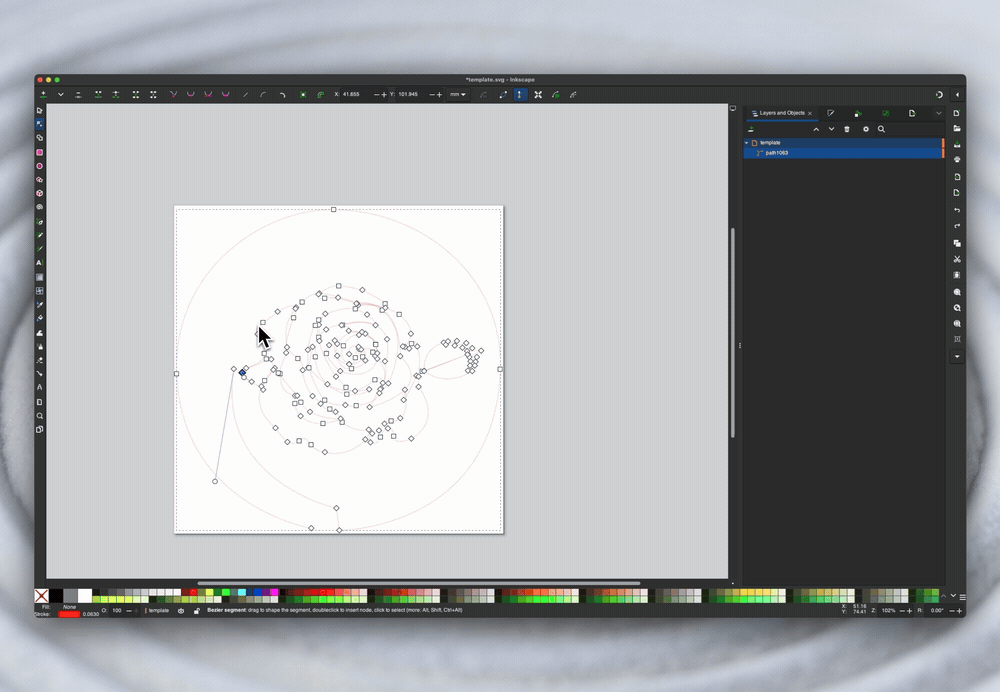This screenshot has height=692, width=1000.
Task: Select the Gradient tool
Action: click(40, 277)
